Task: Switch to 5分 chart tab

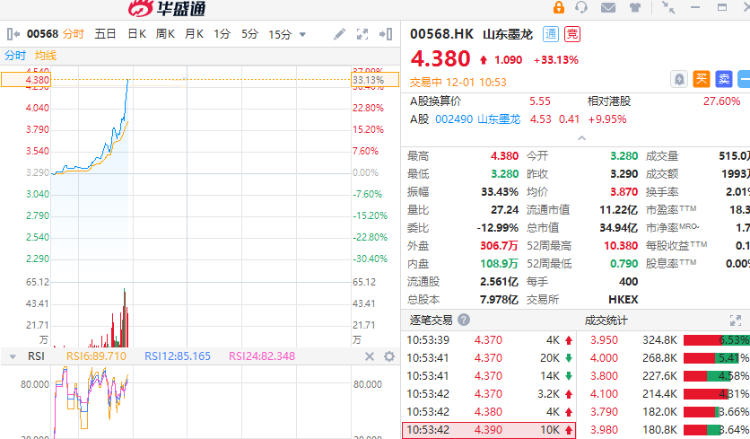Action: pos(250,34)
